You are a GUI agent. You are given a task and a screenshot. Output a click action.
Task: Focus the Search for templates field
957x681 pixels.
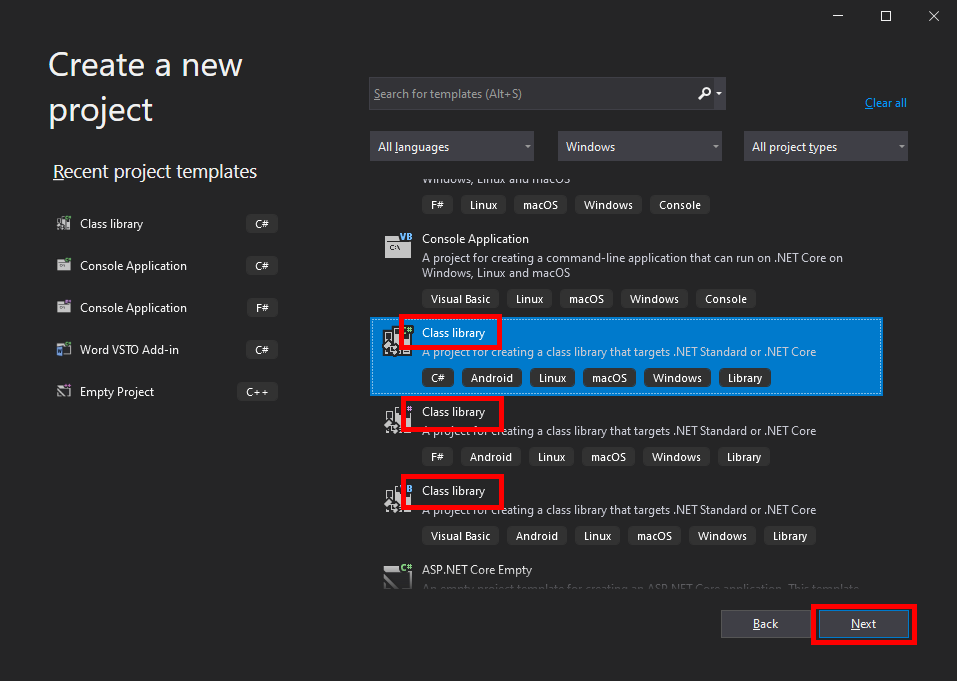530,94
